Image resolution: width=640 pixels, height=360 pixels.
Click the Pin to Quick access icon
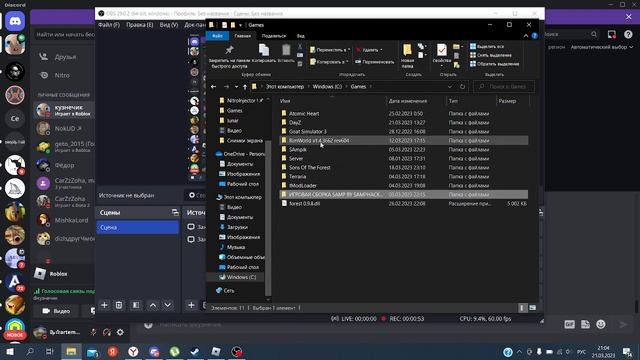click(x=229, y=50)
